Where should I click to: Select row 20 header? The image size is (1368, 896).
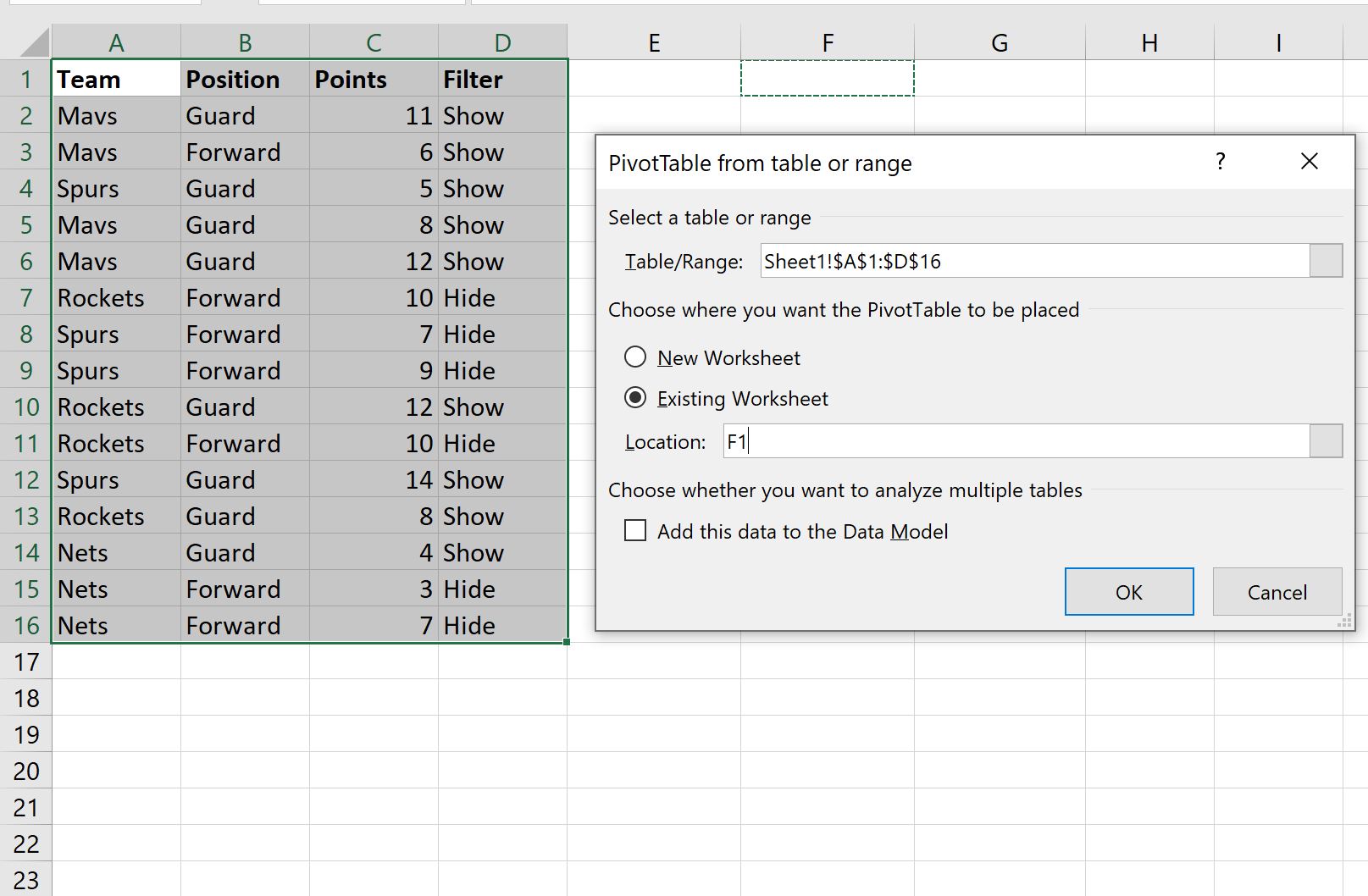(x=26, y=771)
